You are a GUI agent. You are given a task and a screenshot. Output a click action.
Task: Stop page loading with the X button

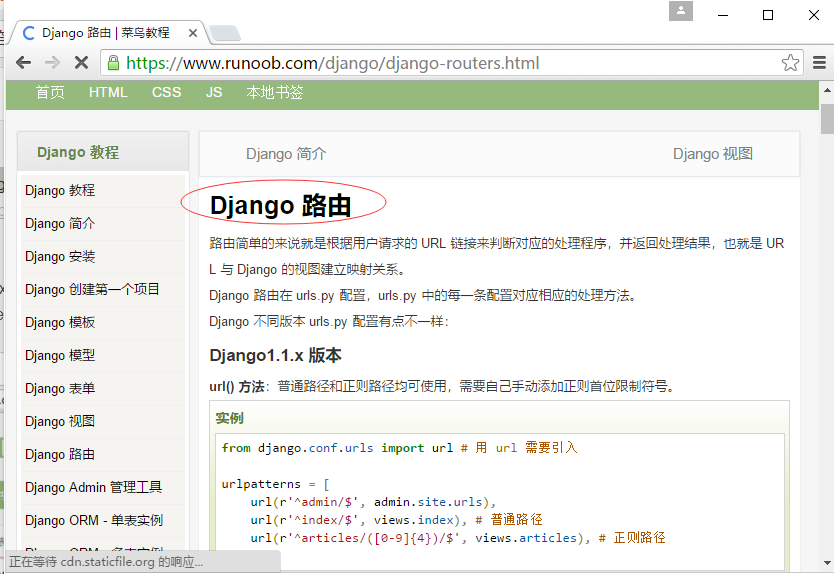click(81, 63)
